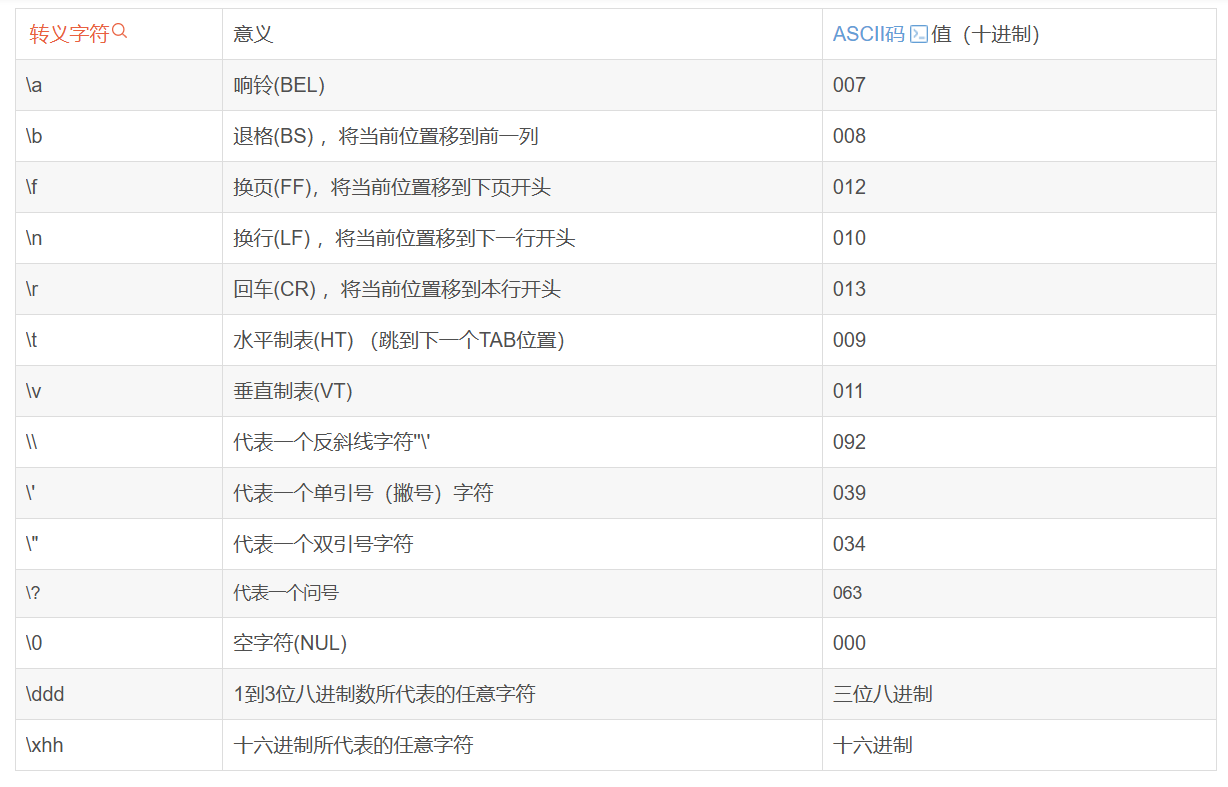Click the 空字符(NUL) meaning cell
This screenshot has height=787, width=1228.
522,643
